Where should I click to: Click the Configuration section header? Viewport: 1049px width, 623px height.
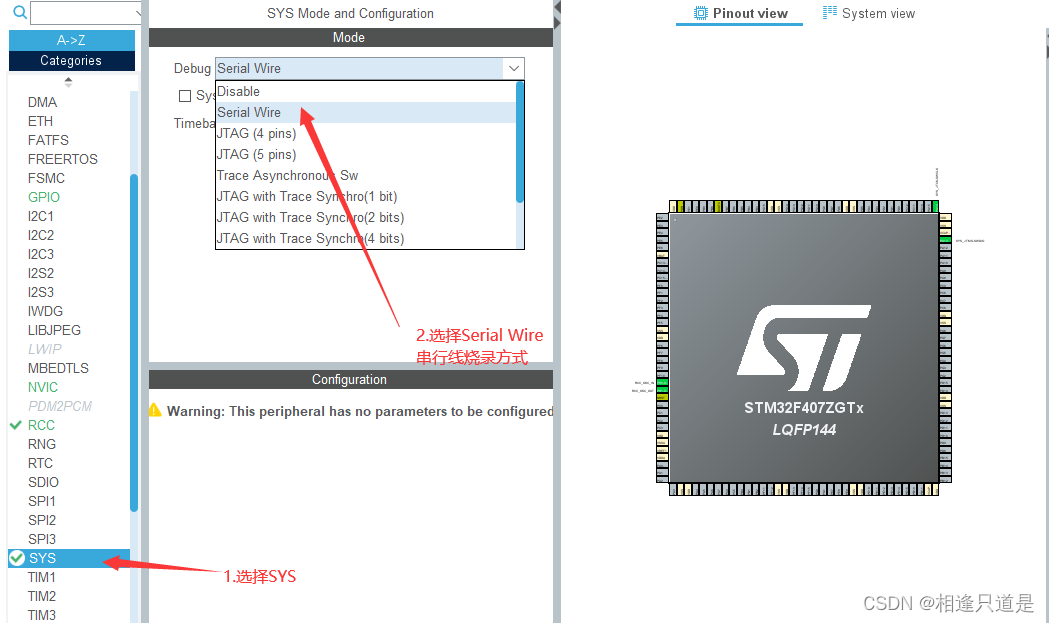(x=351, y=379)
